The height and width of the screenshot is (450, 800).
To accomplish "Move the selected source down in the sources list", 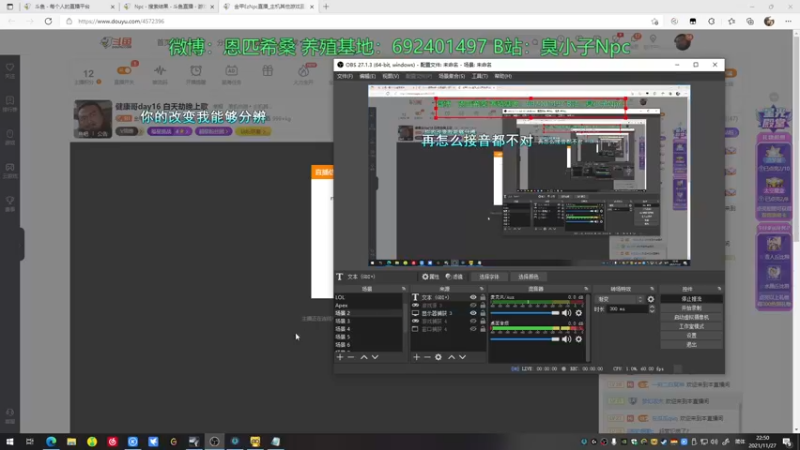I will [463, 357].
